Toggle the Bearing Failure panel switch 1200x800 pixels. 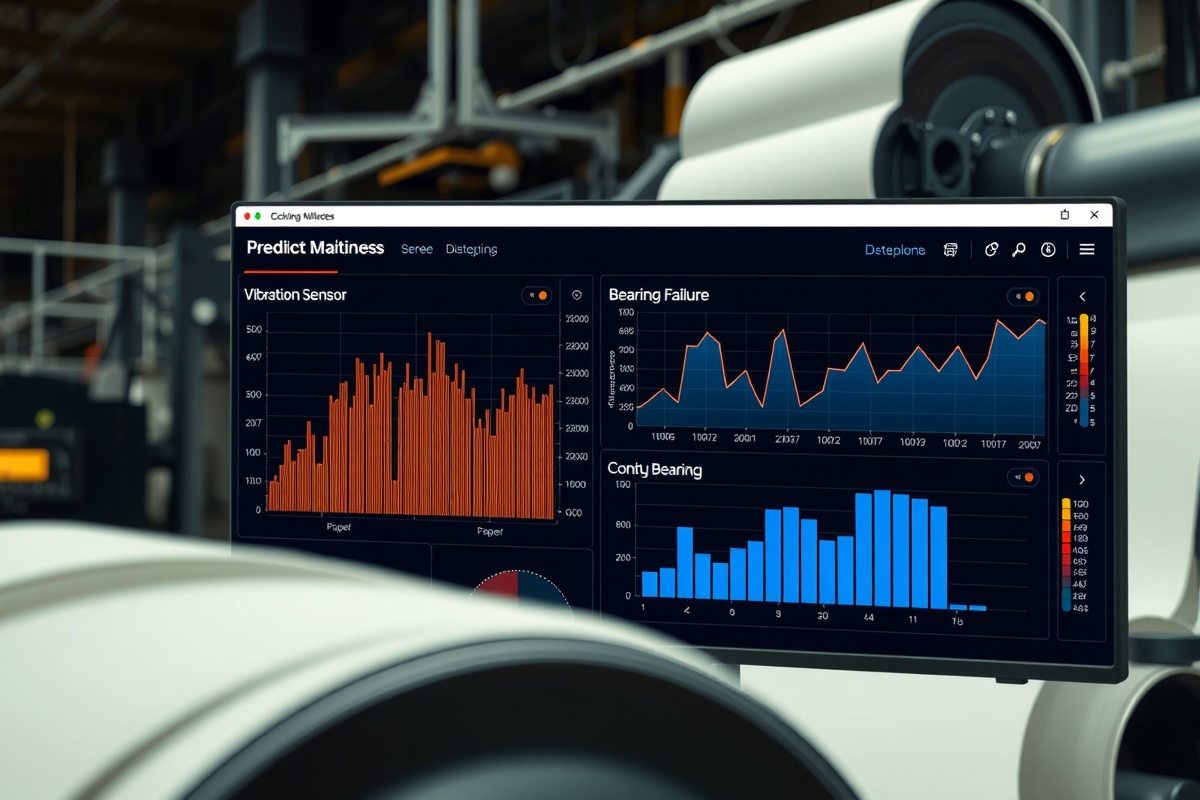coord(1022,296)
